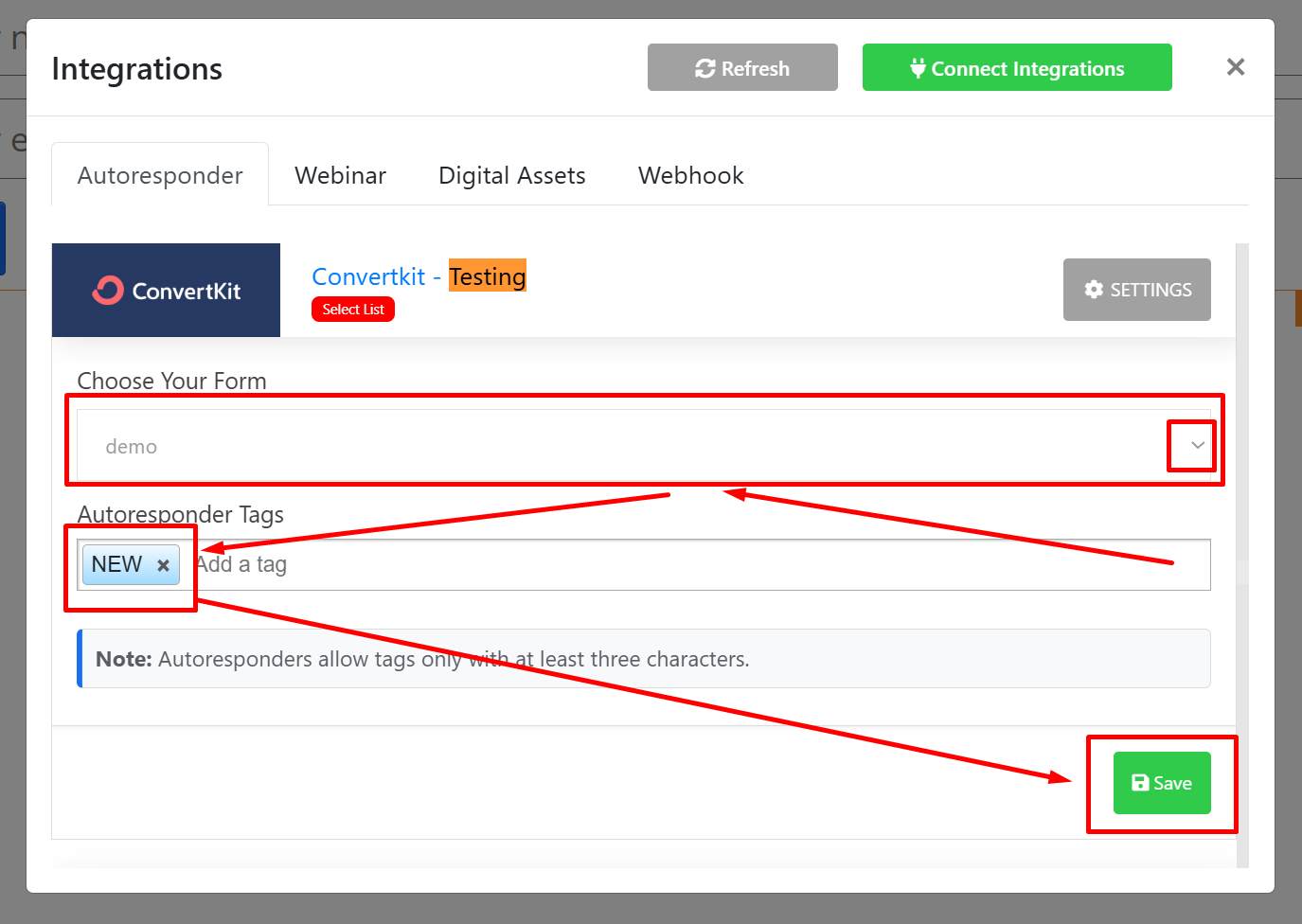Click the Refresh button

click(742, 67)
